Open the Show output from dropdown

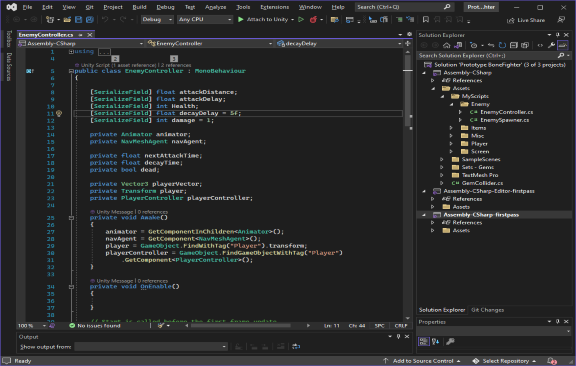tap(151, 346)
